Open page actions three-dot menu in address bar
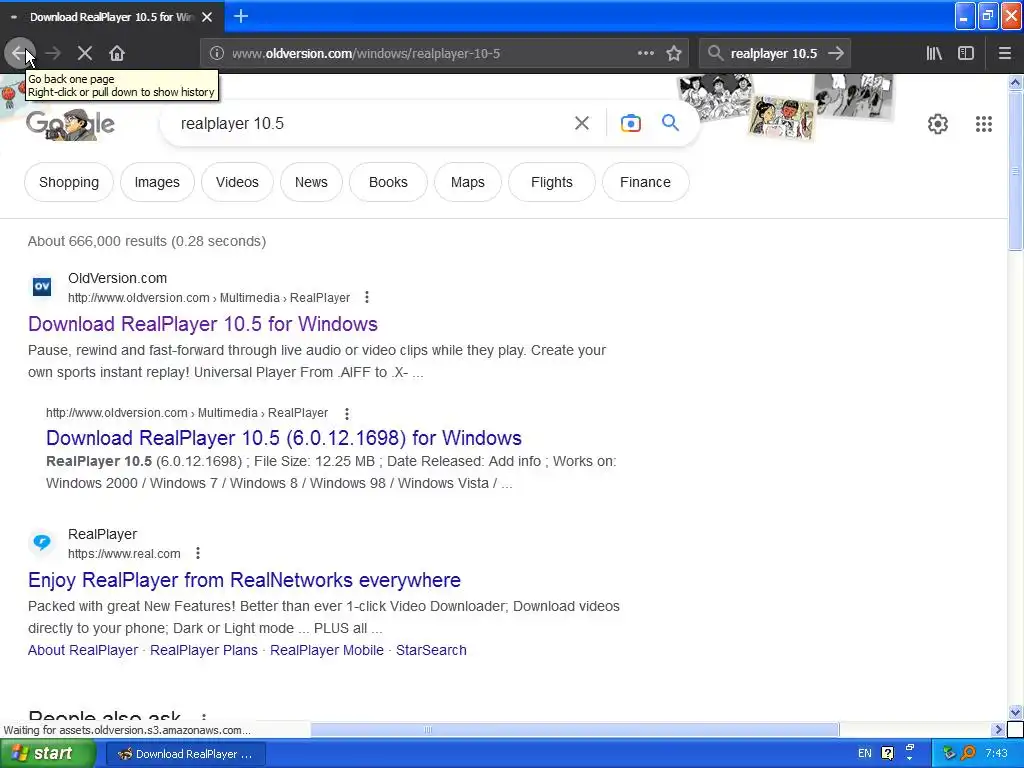Screen dimensions: 1024x768 click(x=645, y=53)
